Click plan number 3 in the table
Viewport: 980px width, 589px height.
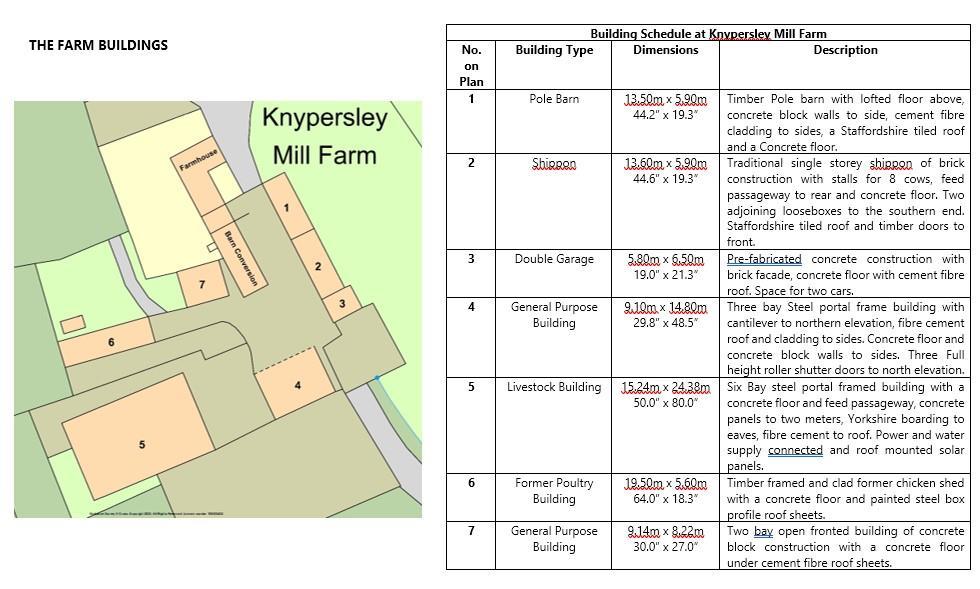(471, 258)
